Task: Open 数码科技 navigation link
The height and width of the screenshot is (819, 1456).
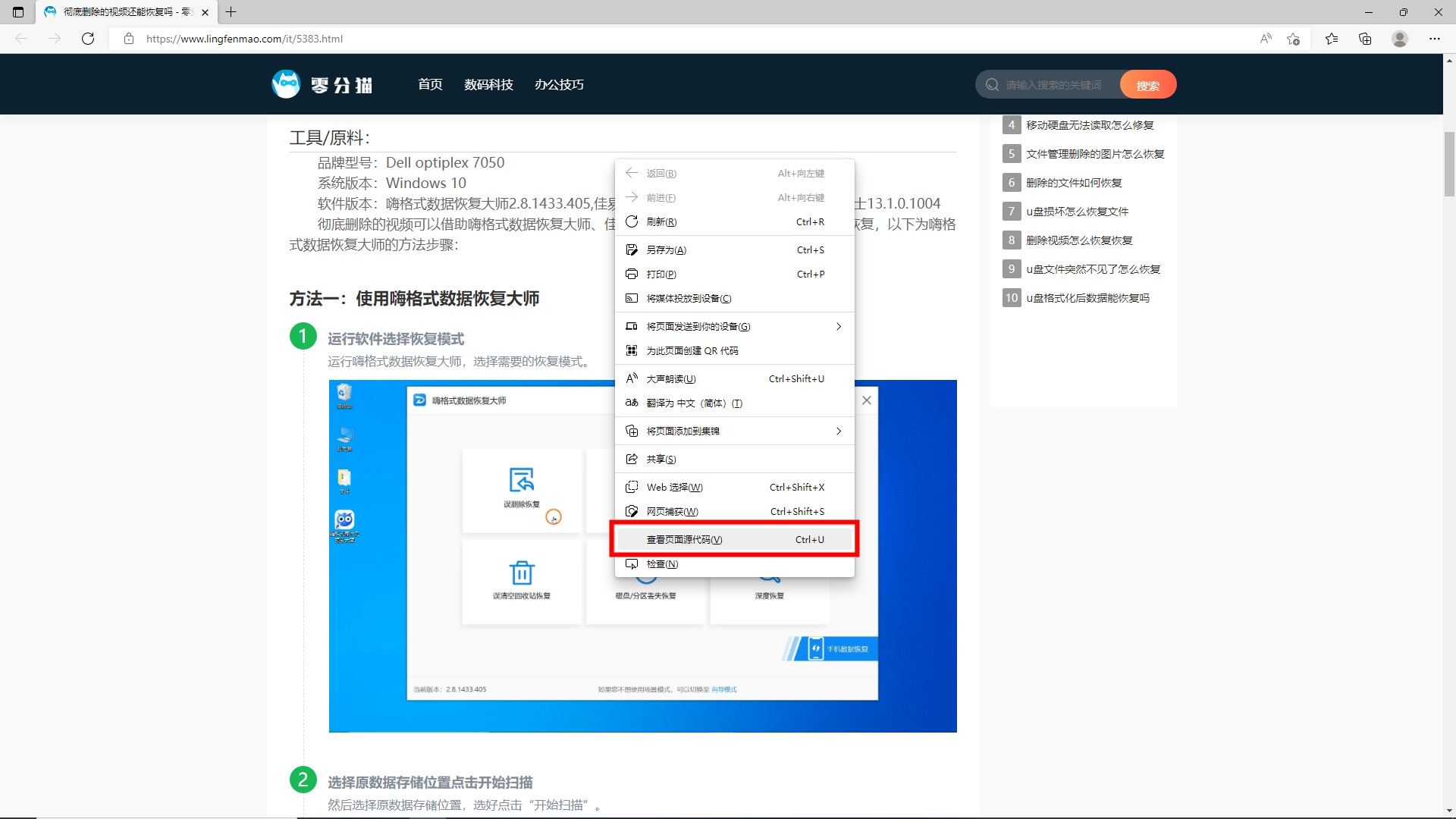Action: (488, 85)
